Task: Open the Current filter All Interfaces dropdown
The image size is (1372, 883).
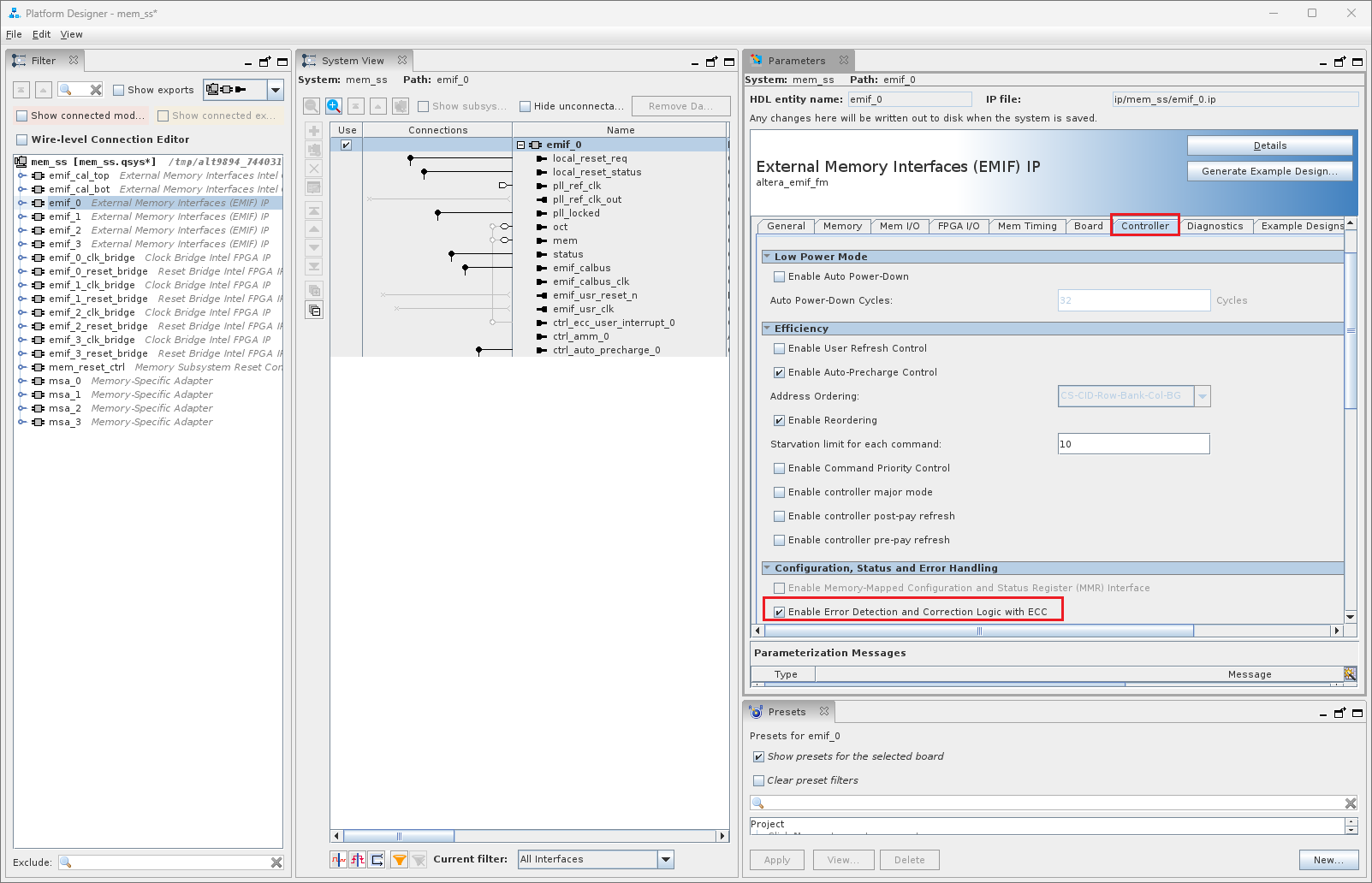Action: tap(666, 860)
